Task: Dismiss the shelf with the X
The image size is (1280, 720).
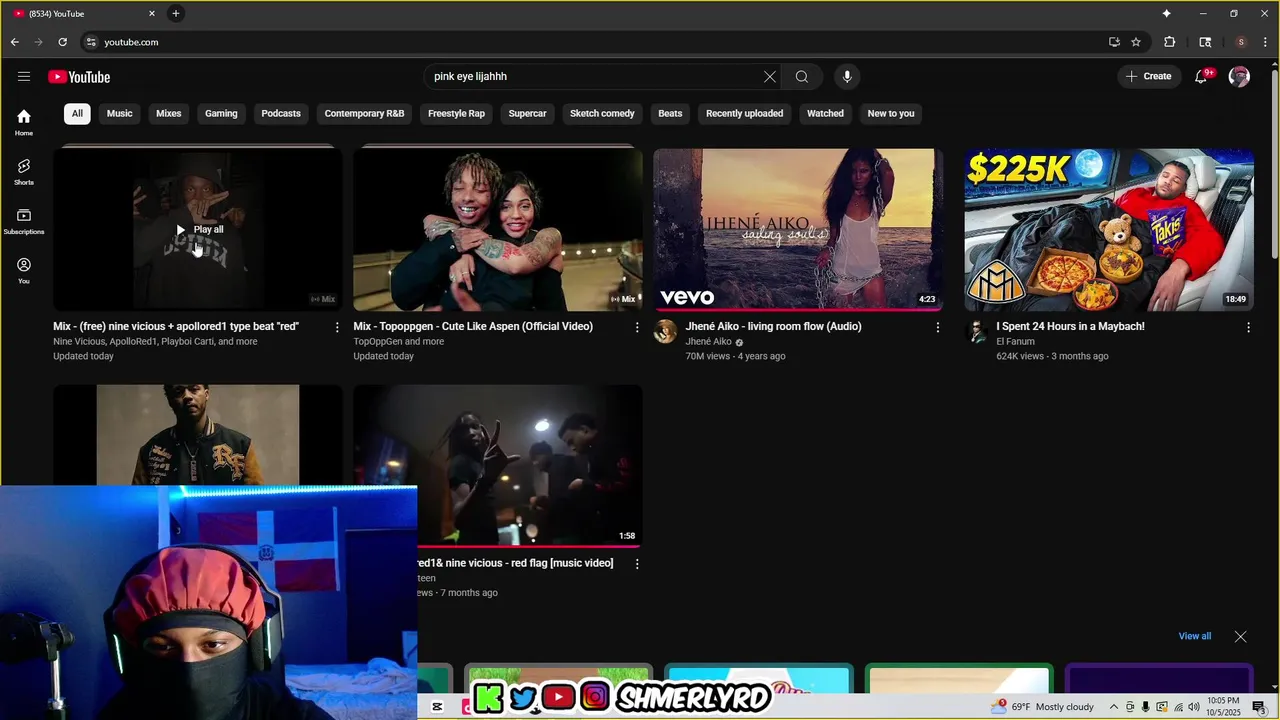Action: (x=1240, y=636)
